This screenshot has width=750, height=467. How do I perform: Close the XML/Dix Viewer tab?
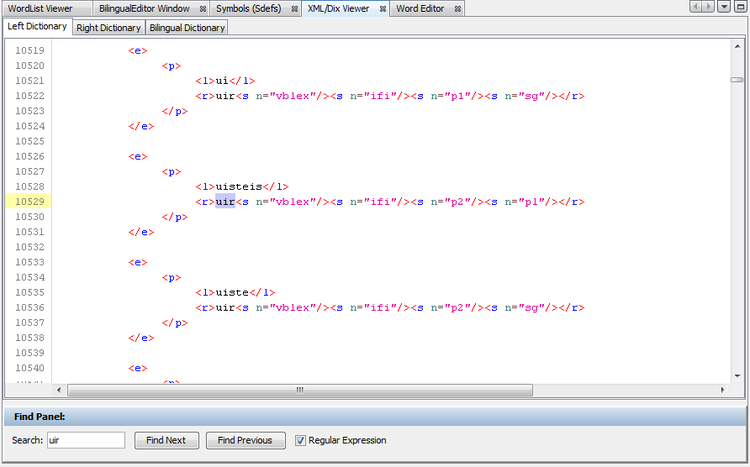click(383, 8)
